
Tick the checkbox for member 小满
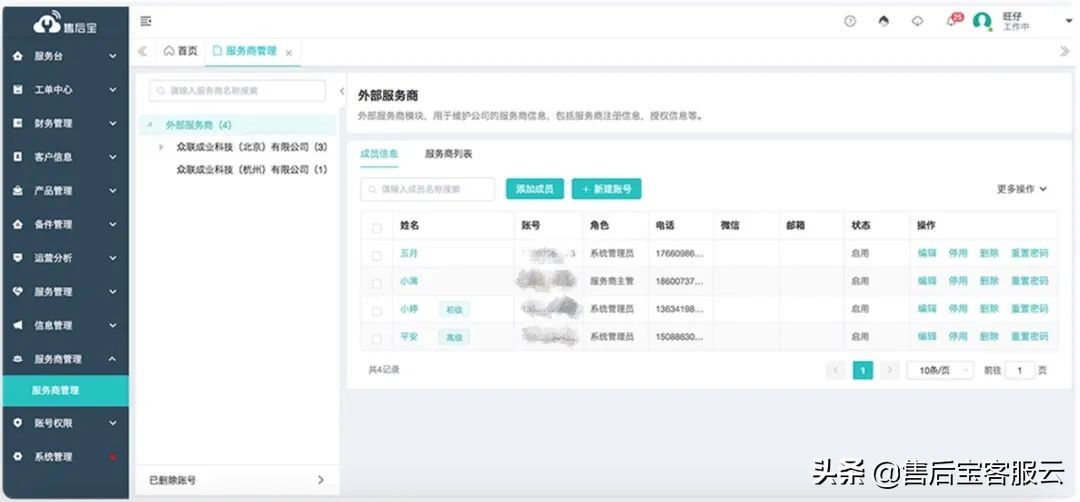[376, 284]
